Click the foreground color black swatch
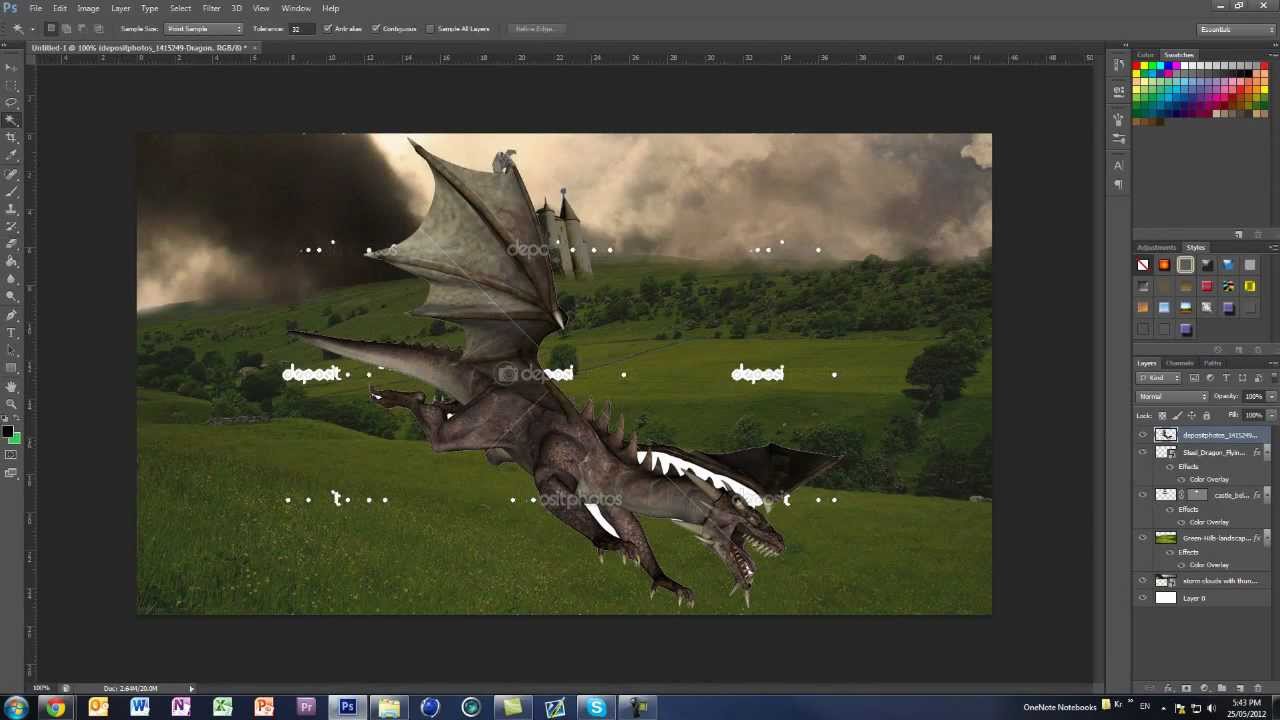 tap(7, 431)
